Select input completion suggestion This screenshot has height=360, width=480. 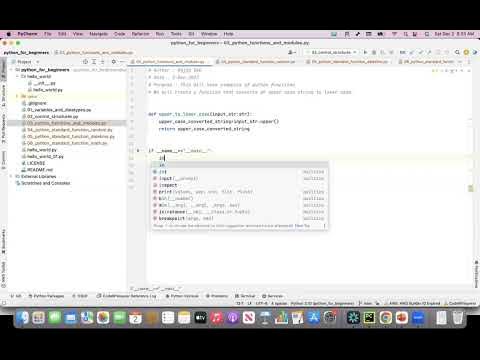pos(239,178)
